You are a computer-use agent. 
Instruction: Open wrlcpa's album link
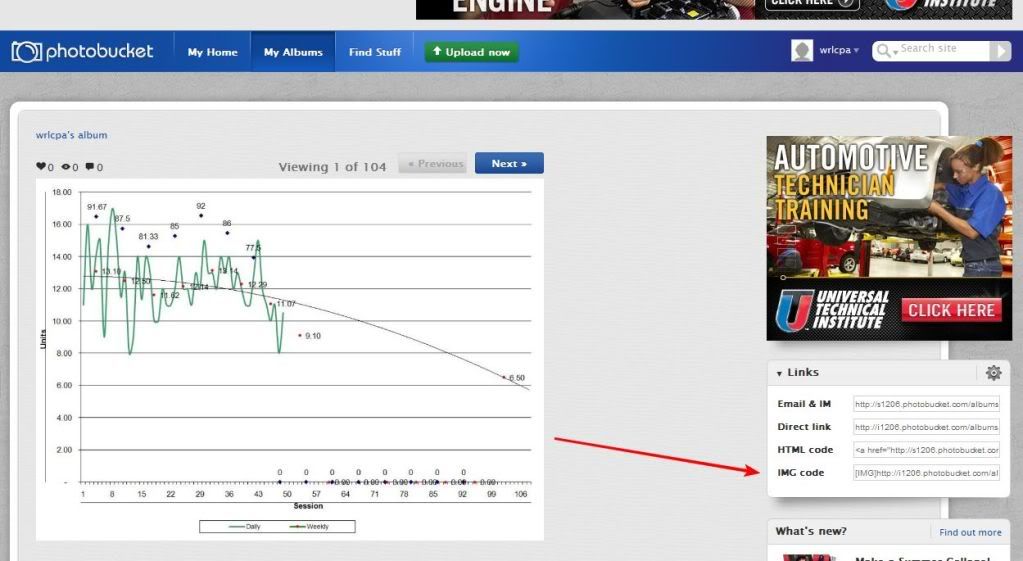(71, 135)
